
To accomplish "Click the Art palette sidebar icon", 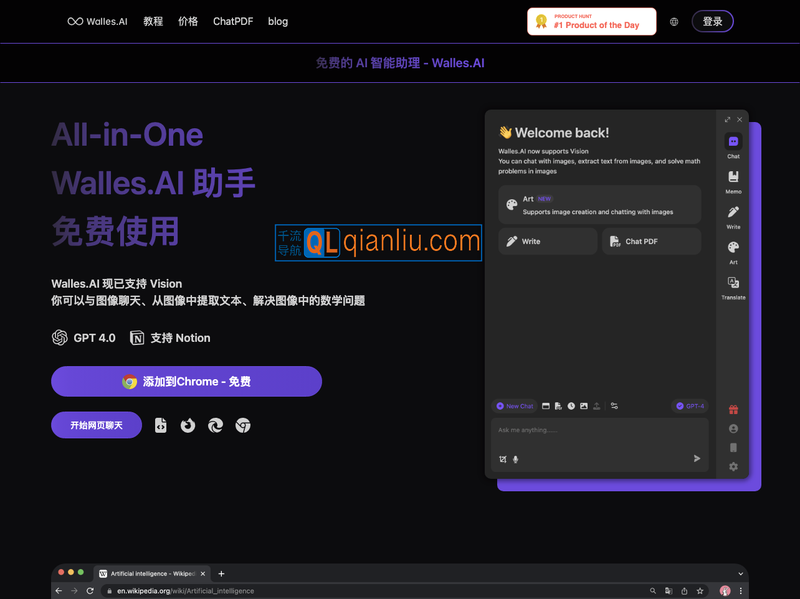I will pos(733,248).
